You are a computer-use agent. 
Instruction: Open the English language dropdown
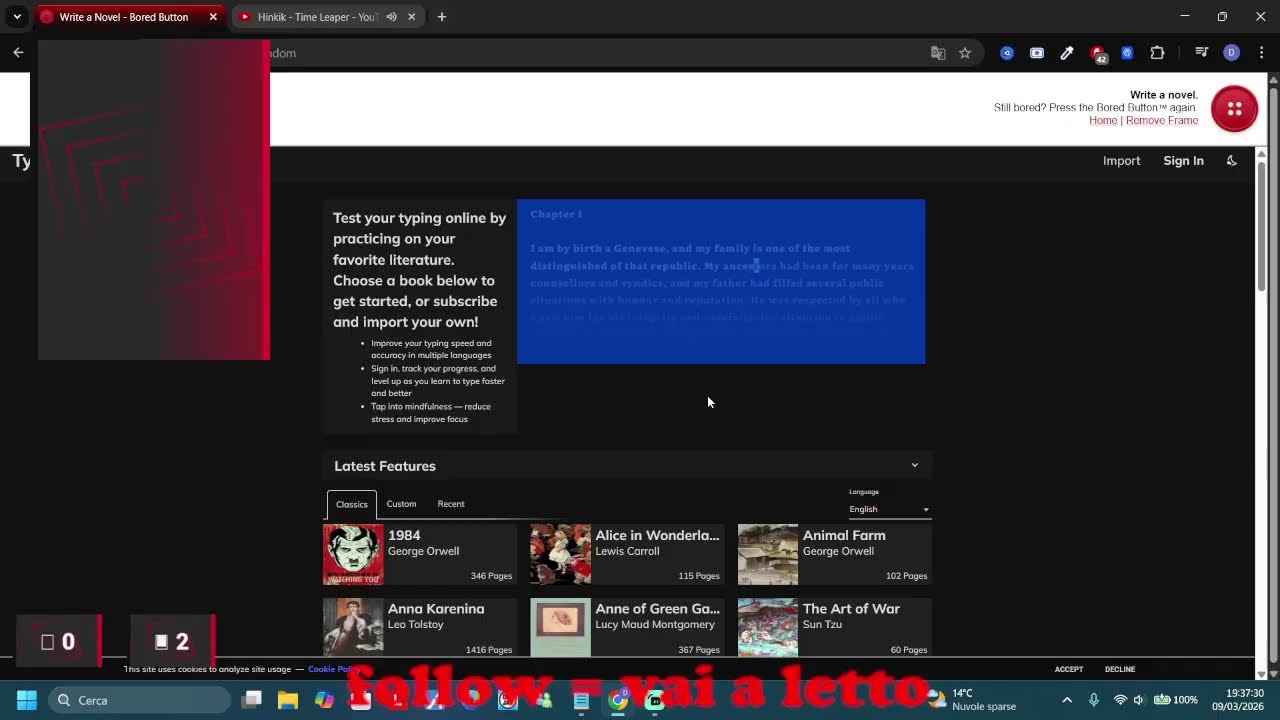(x=889, y=509)
